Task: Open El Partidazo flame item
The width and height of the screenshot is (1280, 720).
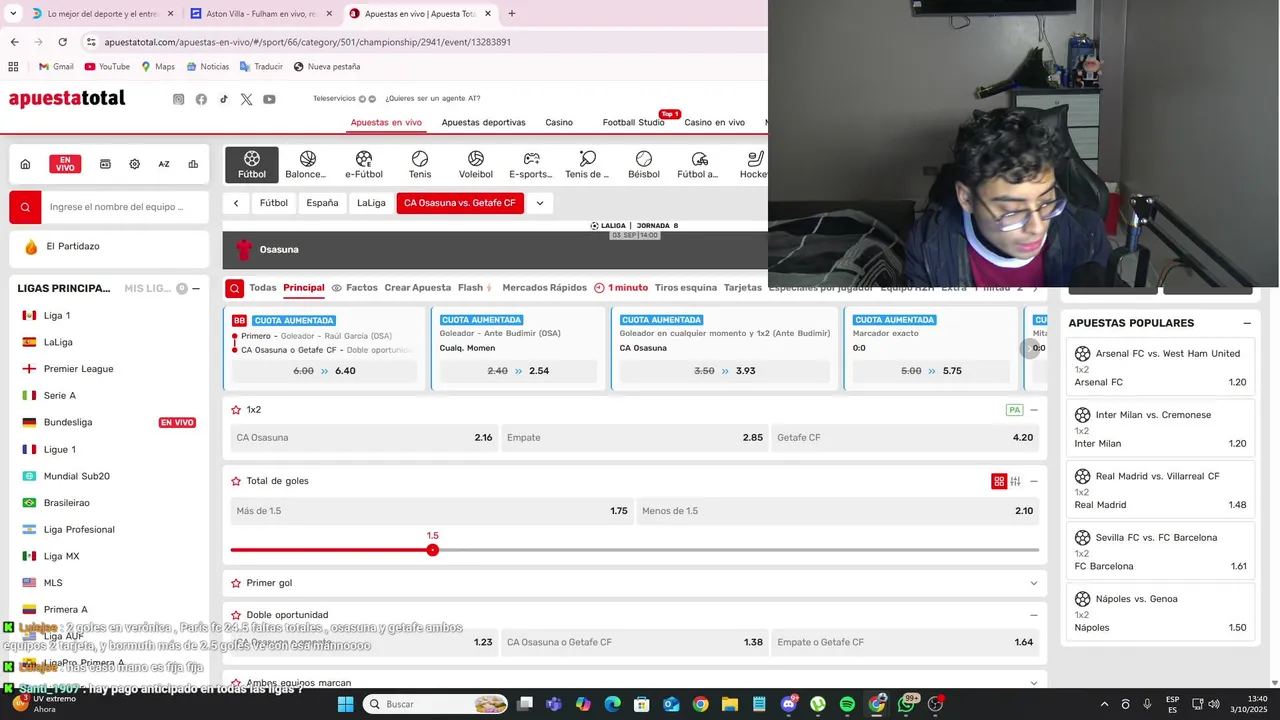Action: tap(109, 246)
